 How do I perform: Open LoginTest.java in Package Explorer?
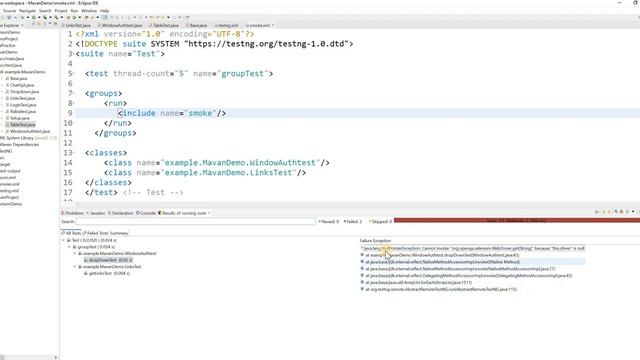pos(23,105)
